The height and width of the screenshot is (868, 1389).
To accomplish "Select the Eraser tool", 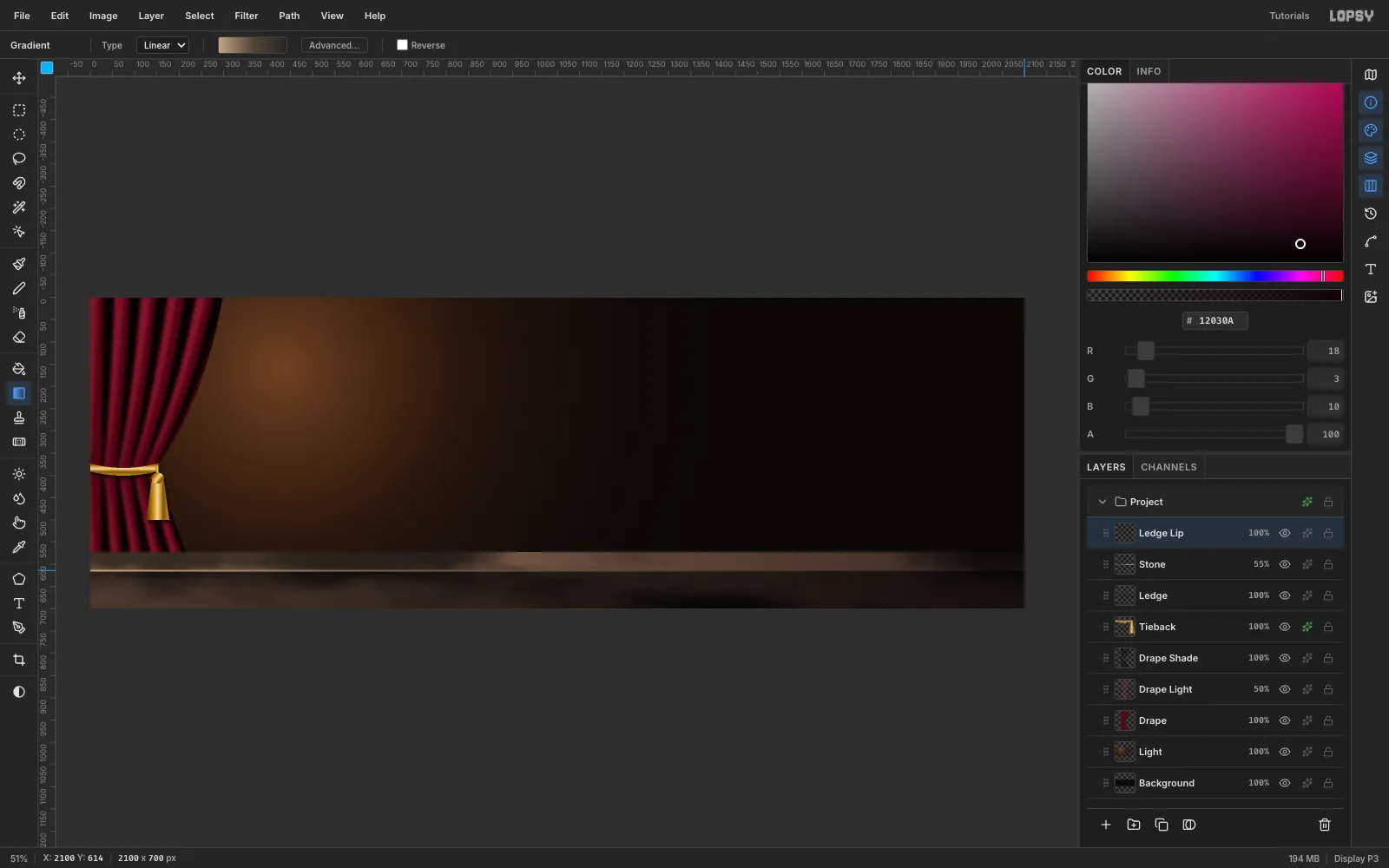I will [x=19, y=337].
